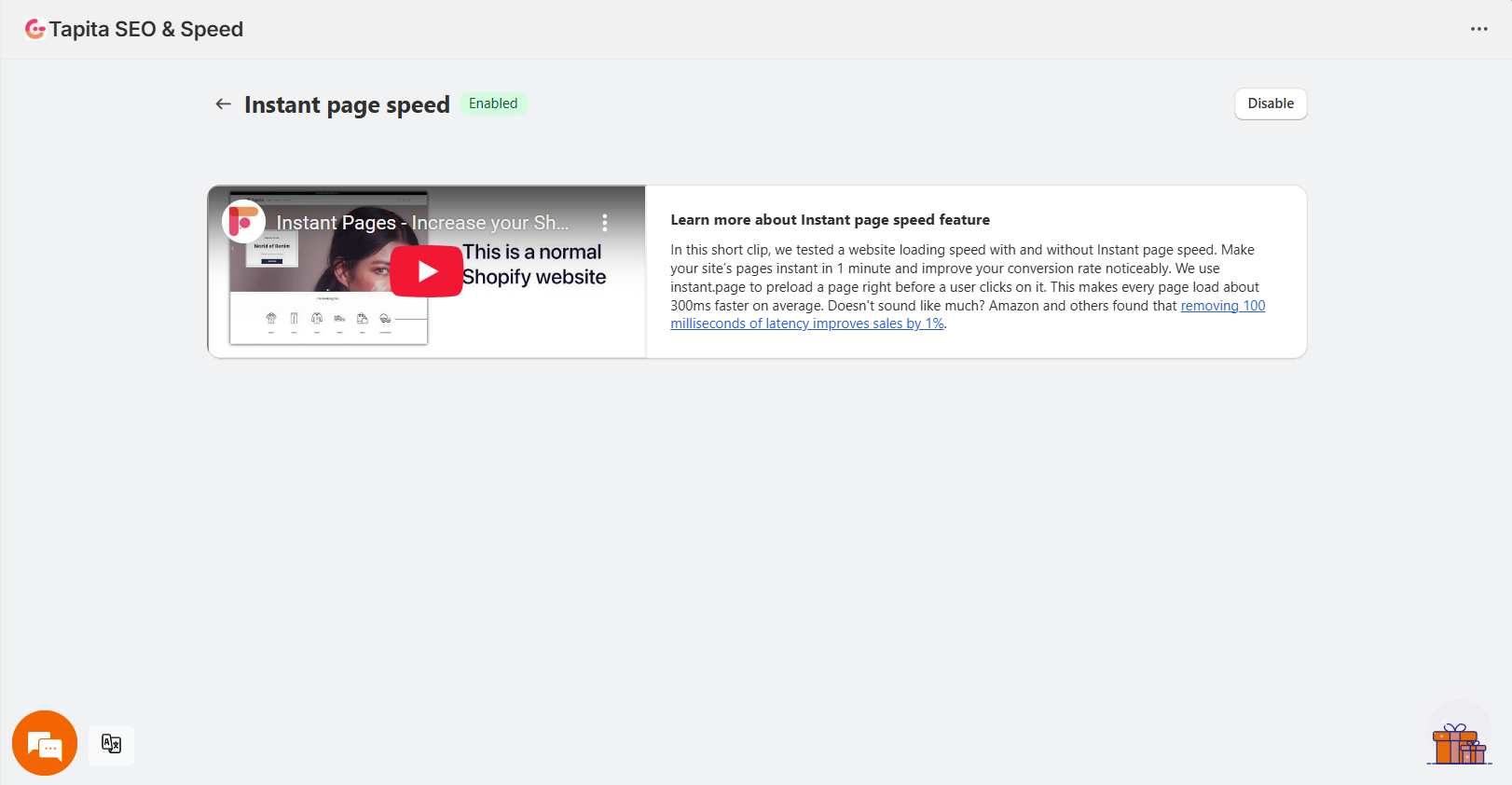This screenshot has height=785, width=1512.
Task: Open the video title link 'Instant Pages'
Action: tap(422, 223)
